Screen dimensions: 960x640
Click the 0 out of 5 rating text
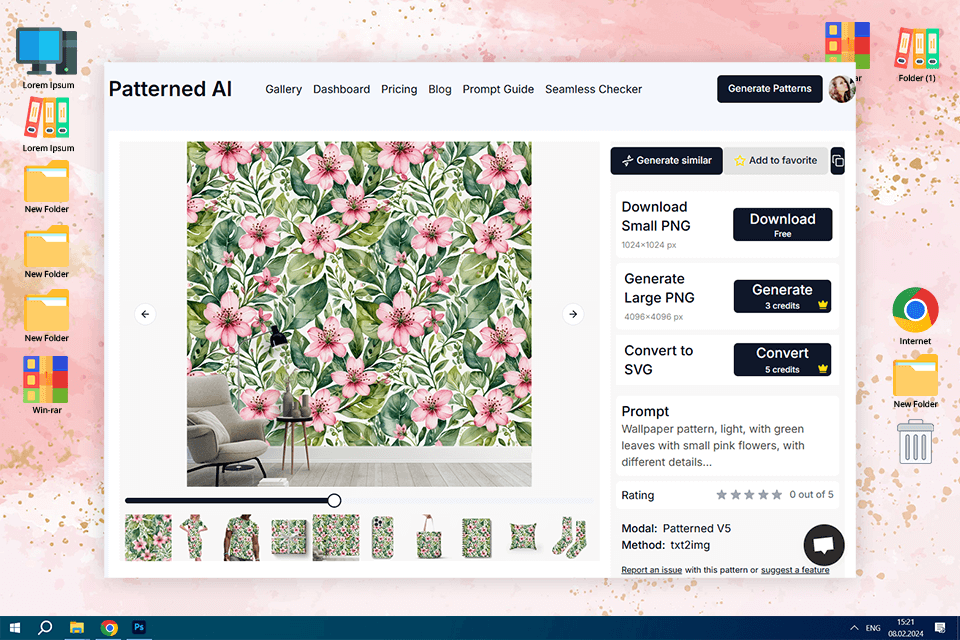pyautogui.click(x=811, y=495)
